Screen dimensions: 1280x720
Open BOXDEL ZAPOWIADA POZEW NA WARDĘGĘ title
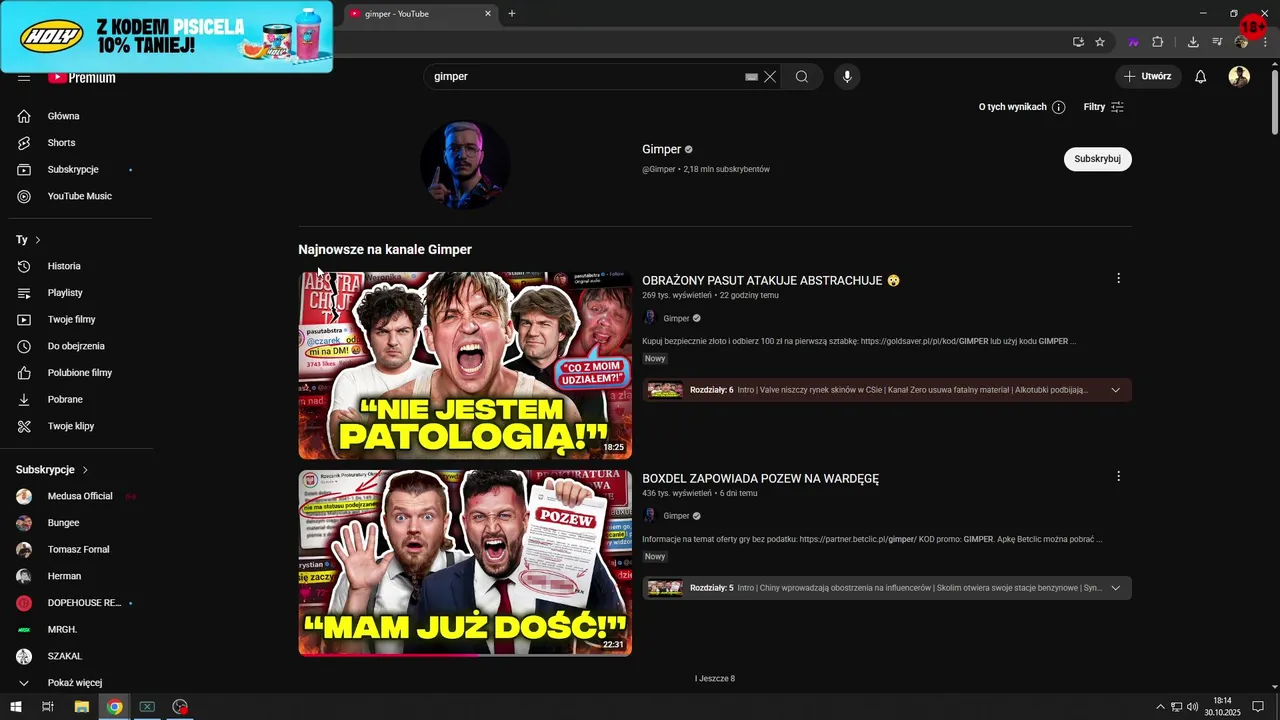(760, 479)
